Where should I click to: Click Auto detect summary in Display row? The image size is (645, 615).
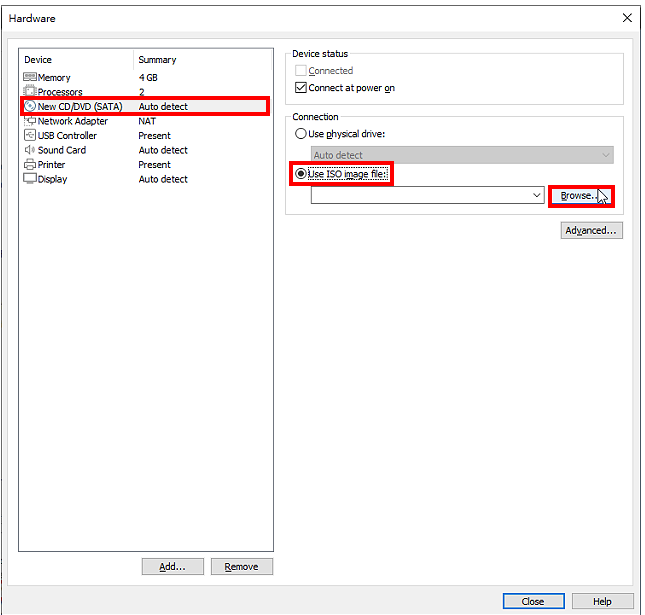click(163, 179)
